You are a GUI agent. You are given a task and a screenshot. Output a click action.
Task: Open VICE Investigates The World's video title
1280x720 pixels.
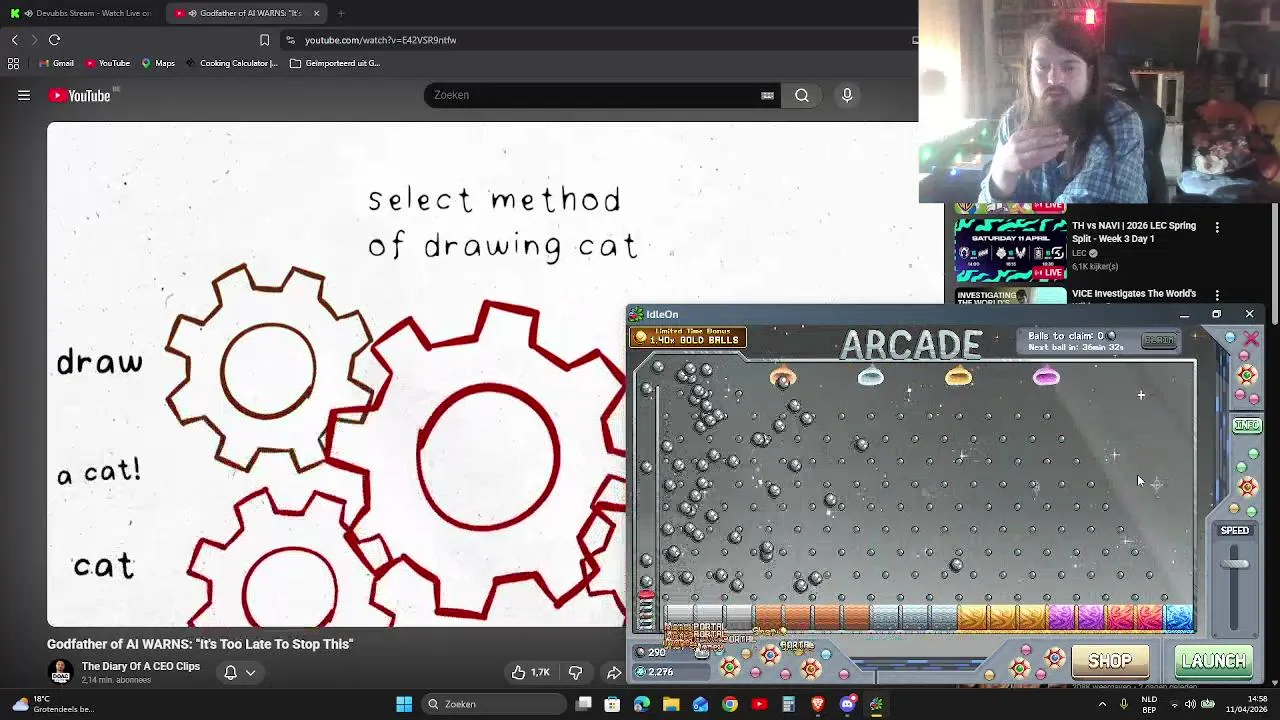[x=1134, y=294]
